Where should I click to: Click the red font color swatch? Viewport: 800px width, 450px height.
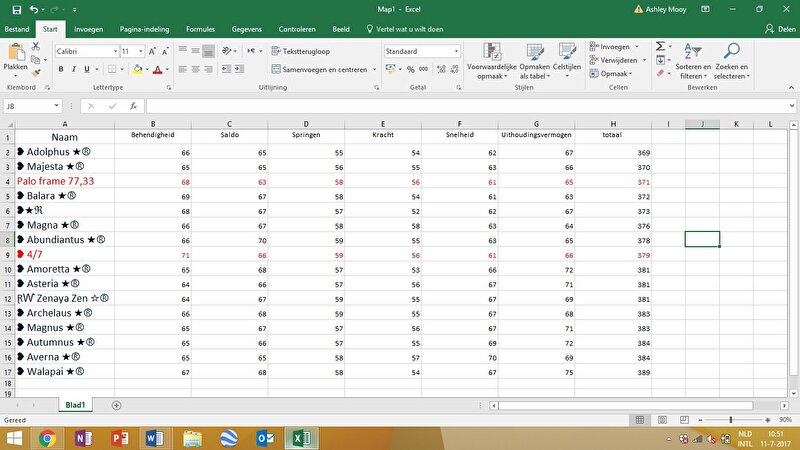point(156,69)
